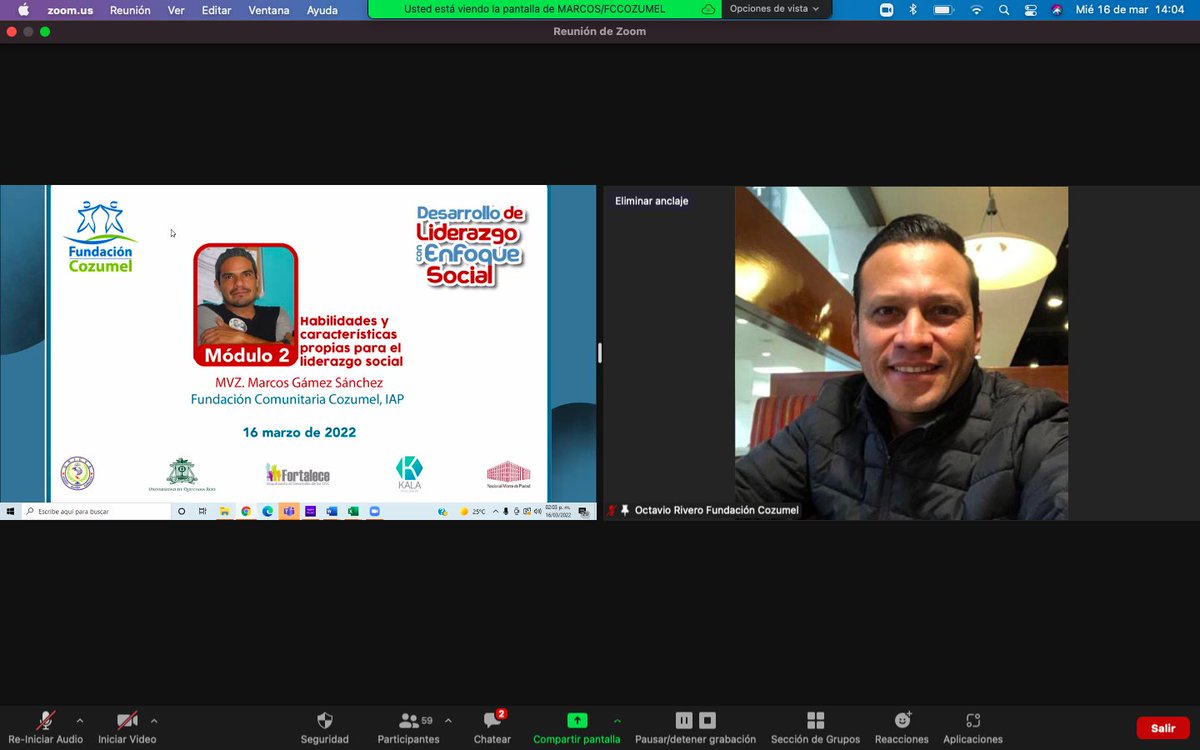Open the Reacciones emoji menu
Viewport: 1200px width, 750px height.
point(902,727)
